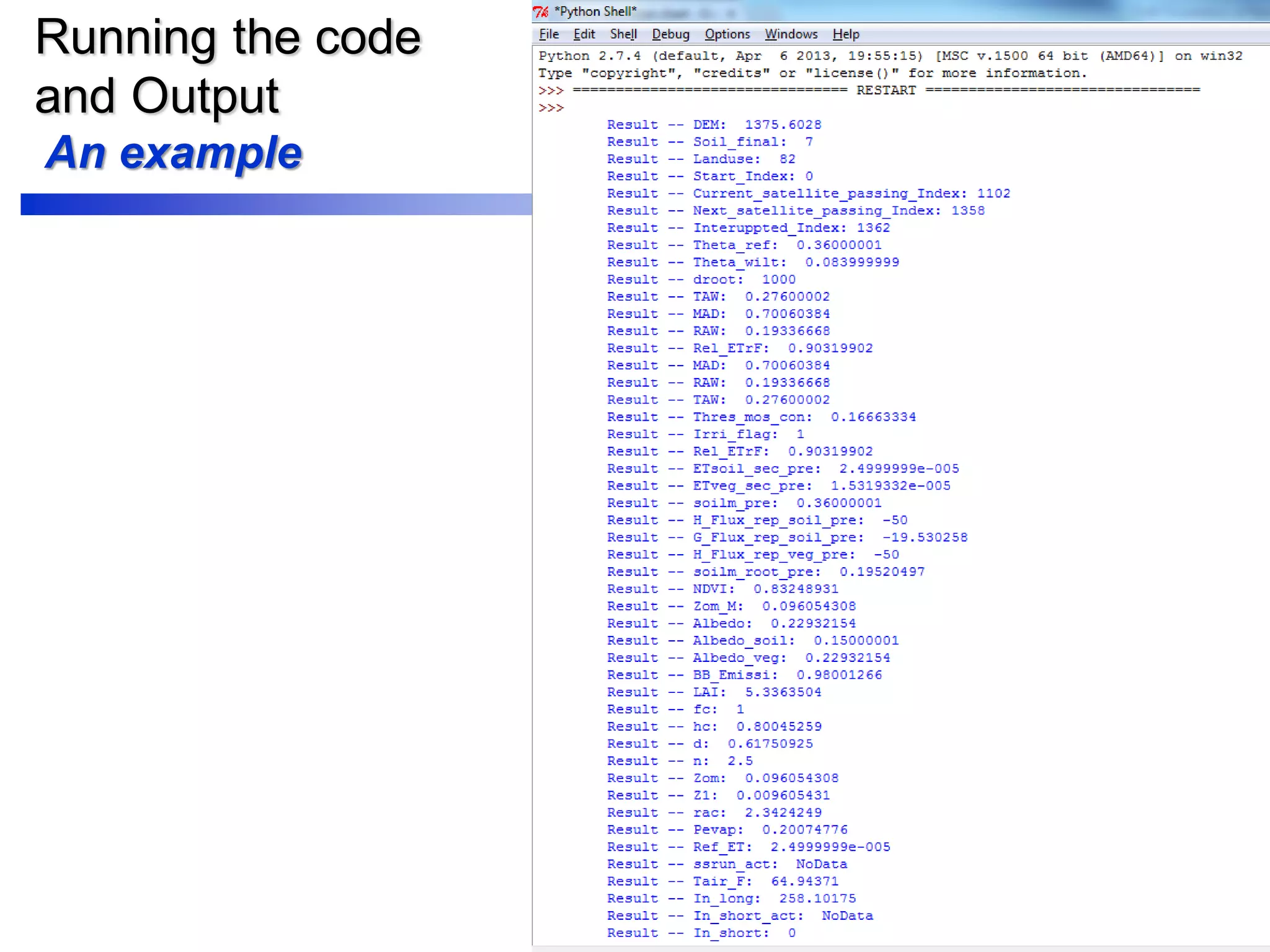Viewport: 1270px width, 952px height.
Task: Click the 'soilm_root_pre: 0.19520497' line
Action: (766, 572)
